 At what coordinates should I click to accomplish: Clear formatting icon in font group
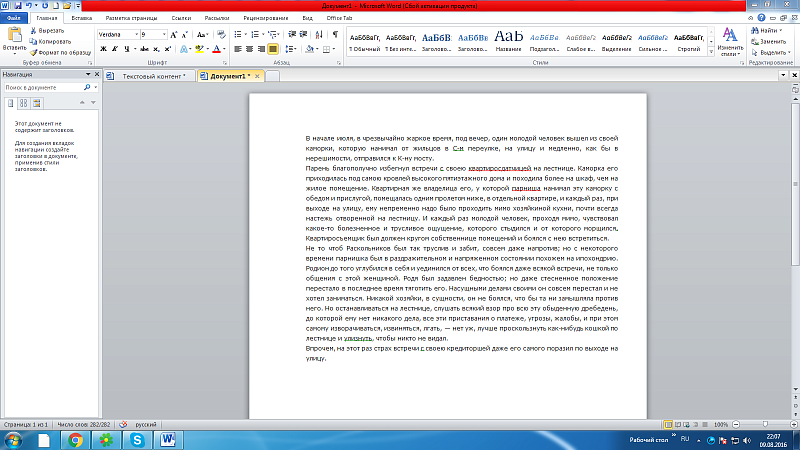[221, 35]
